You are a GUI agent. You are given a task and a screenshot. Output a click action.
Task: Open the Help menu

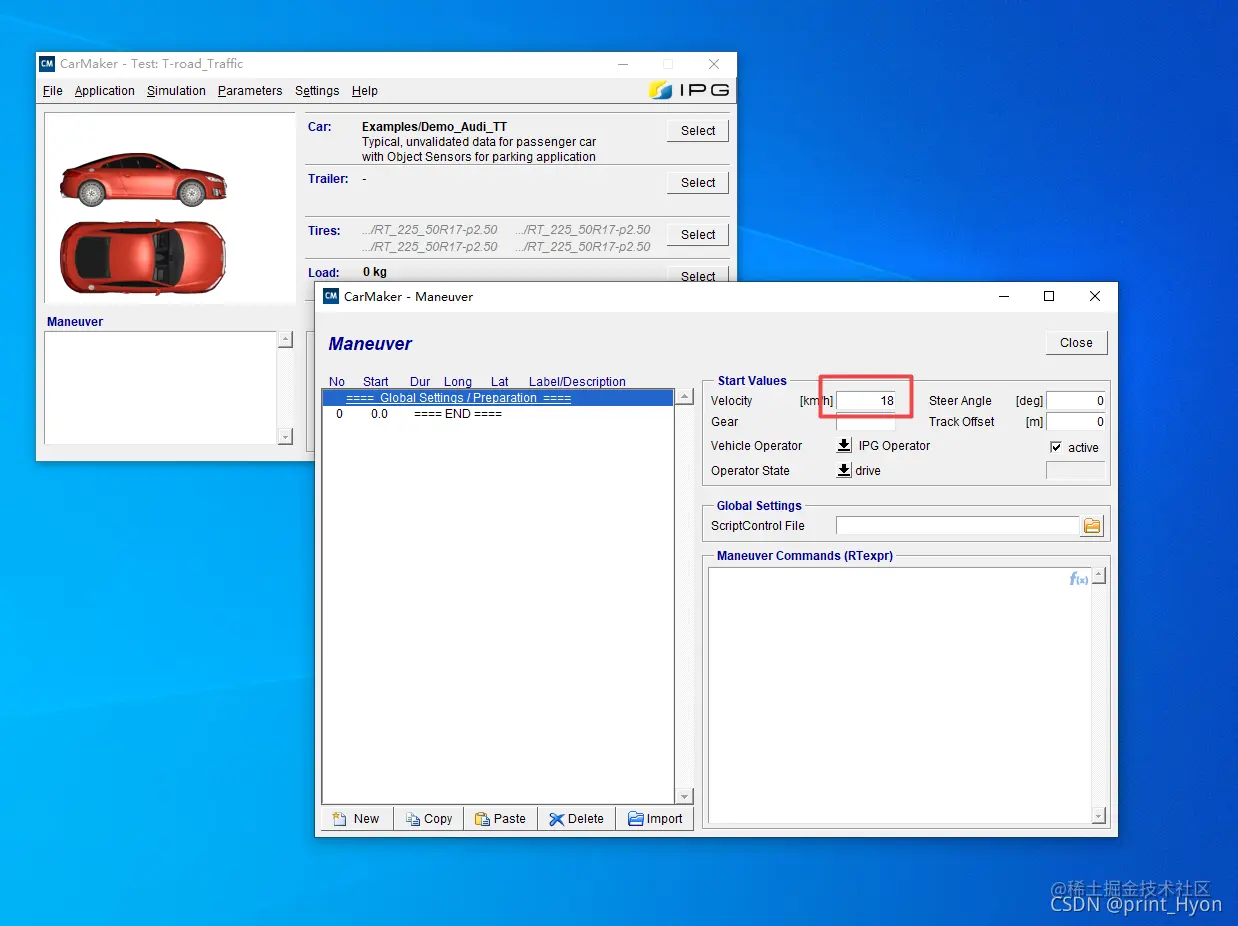click(365, 91)
